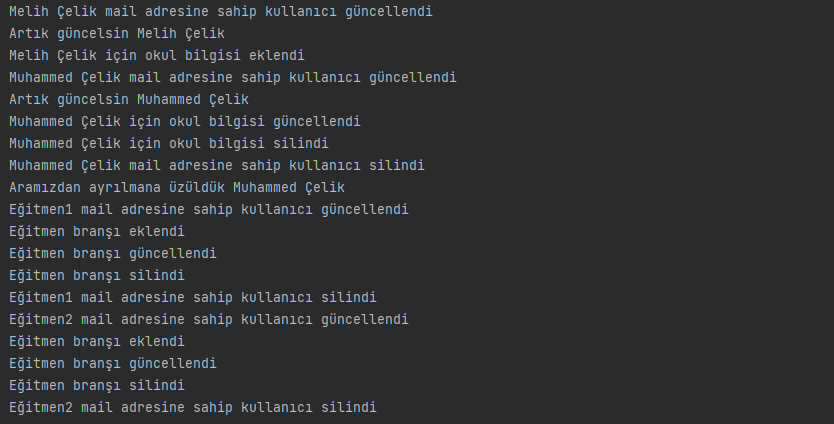Screen dimensions: 834x424
Task: Click 'Muhammed Çelik için okul bilgisi güncellendi'
Action: click(x=184, y=122)
